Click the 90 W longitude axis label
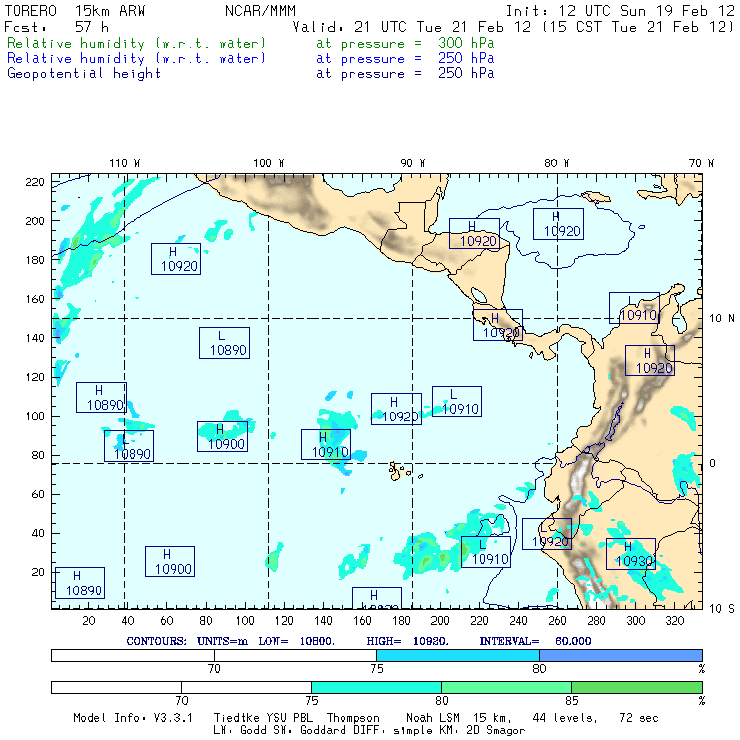The width and height of the screenshot is (740, 740). click(412, 162)
